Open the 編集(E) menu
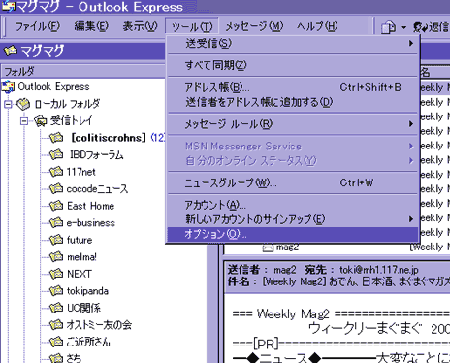This screenshot has height=363, width=450. pos(91,26)
